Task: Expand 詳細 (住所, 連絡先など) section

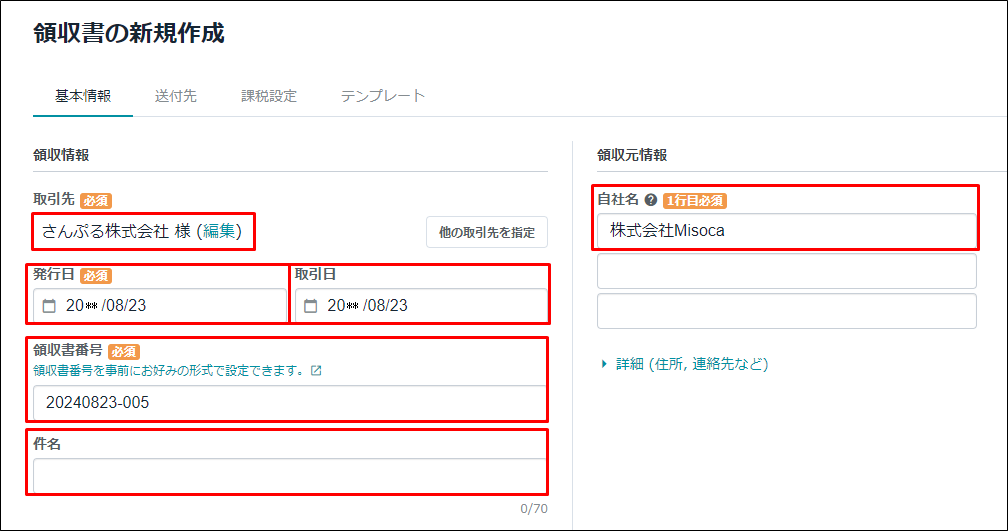Action: [685, 364]
